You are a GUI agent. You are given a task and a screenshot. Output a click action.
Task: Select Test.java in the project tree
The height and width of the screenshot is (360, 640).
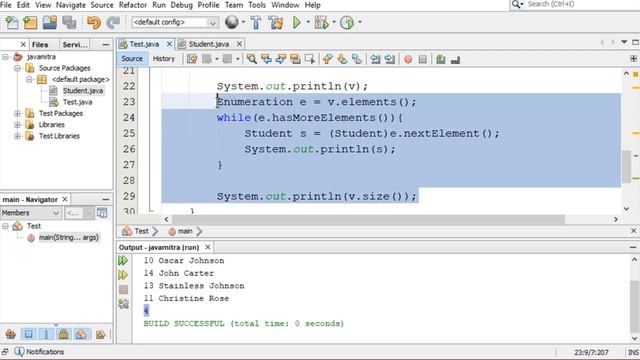[x=78, y=102]
